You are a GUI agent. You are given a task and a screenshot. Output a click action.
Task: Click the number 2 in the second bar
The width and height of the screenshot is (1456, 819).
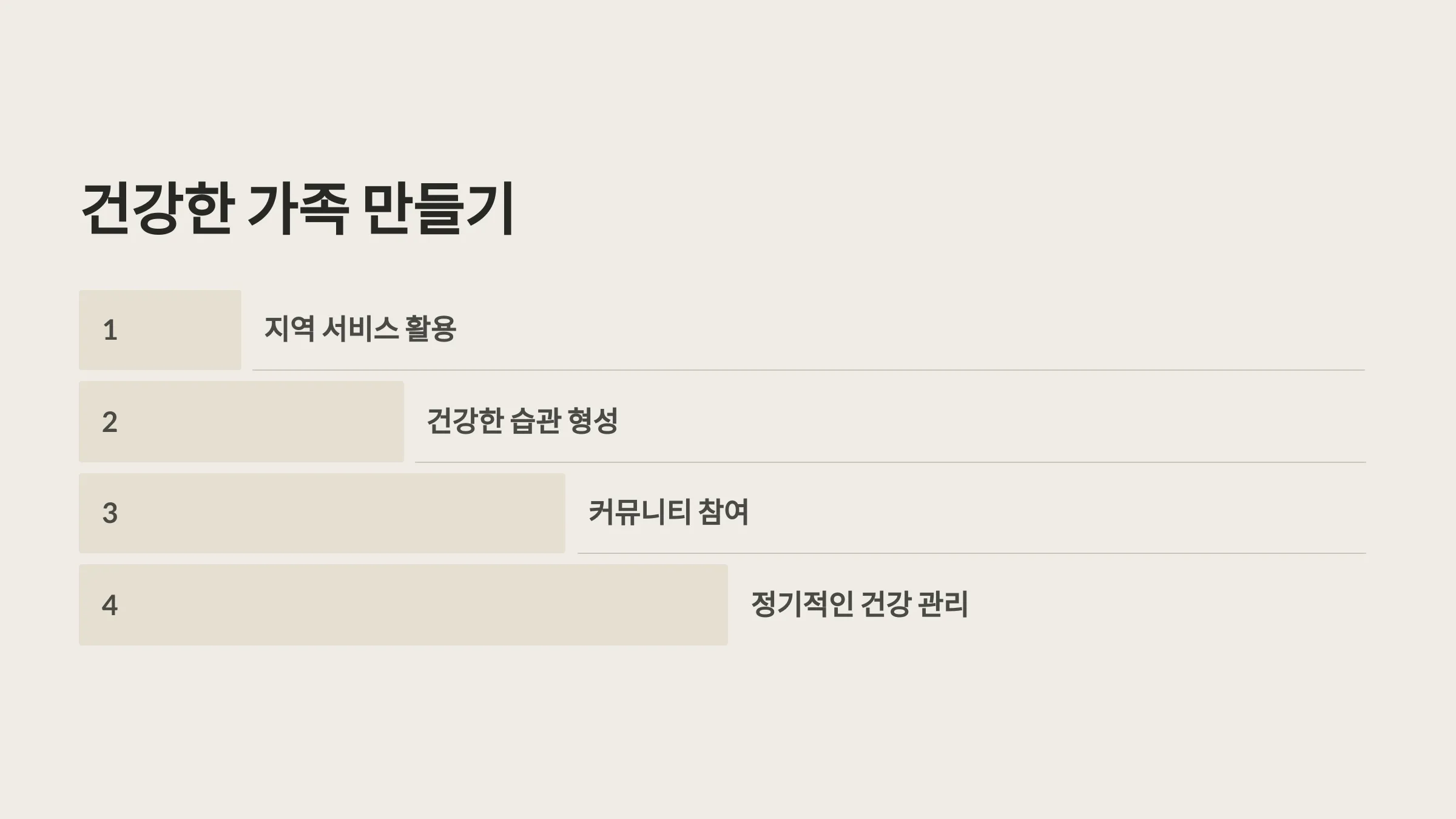(110, 422)
